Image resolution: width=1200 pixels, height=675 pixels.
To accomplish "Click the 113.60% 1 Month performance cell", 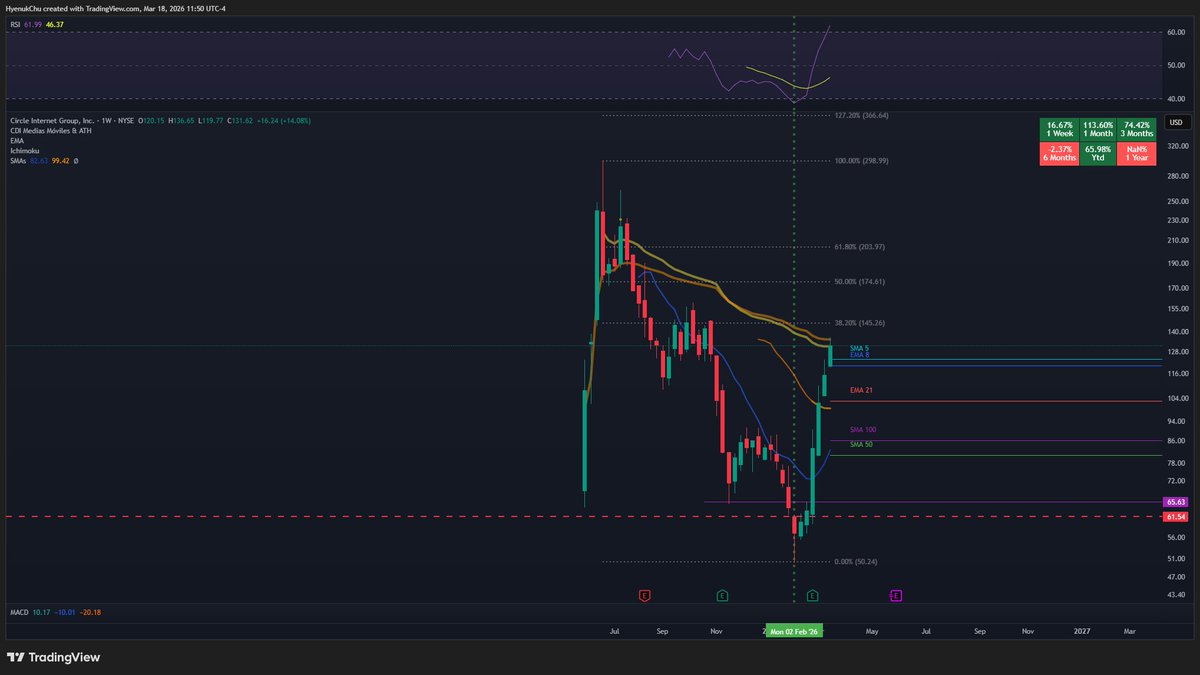I will 1098,128.
